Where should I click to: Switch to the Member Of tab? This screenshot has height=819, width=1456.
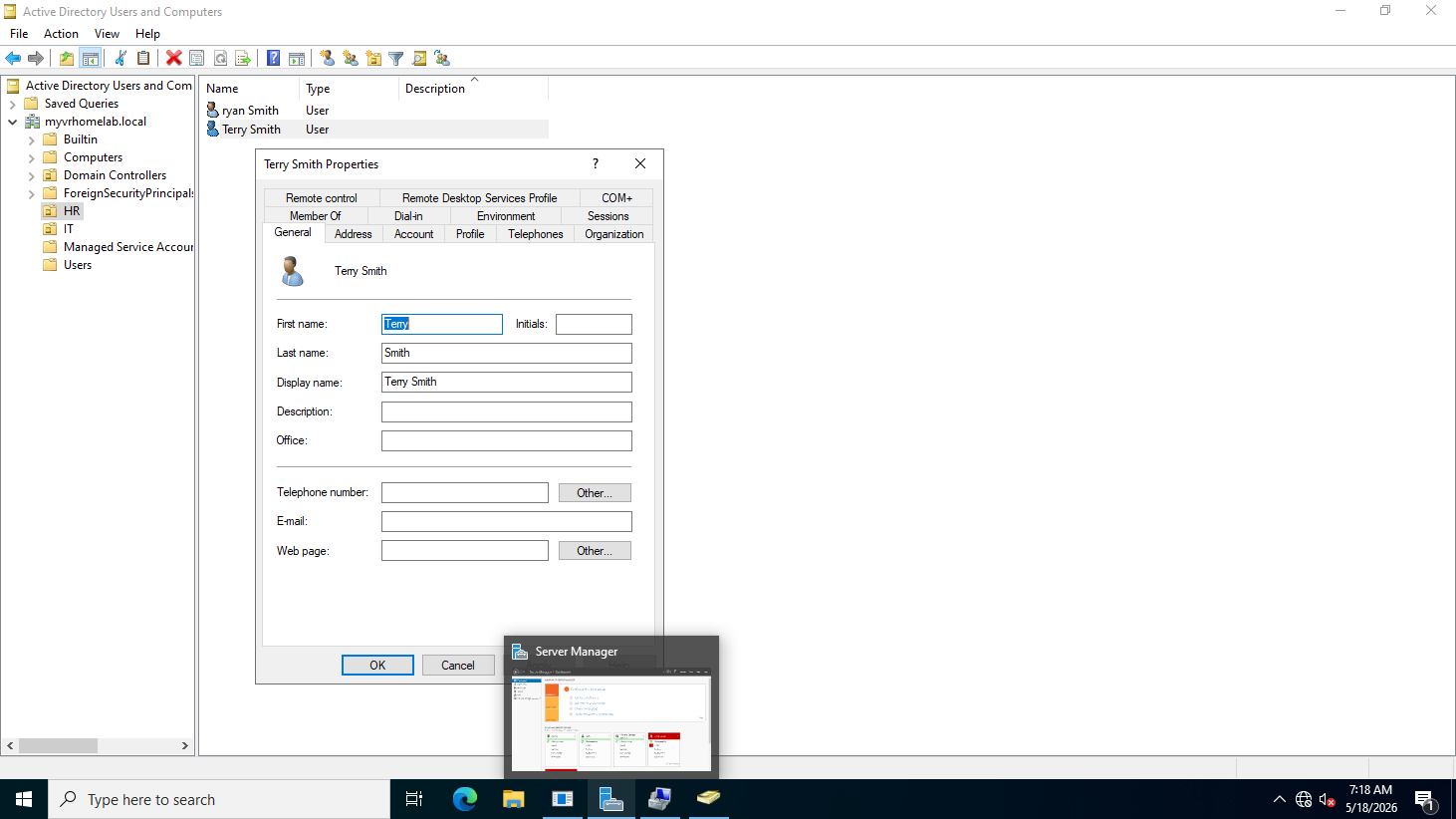coord(315,216)
